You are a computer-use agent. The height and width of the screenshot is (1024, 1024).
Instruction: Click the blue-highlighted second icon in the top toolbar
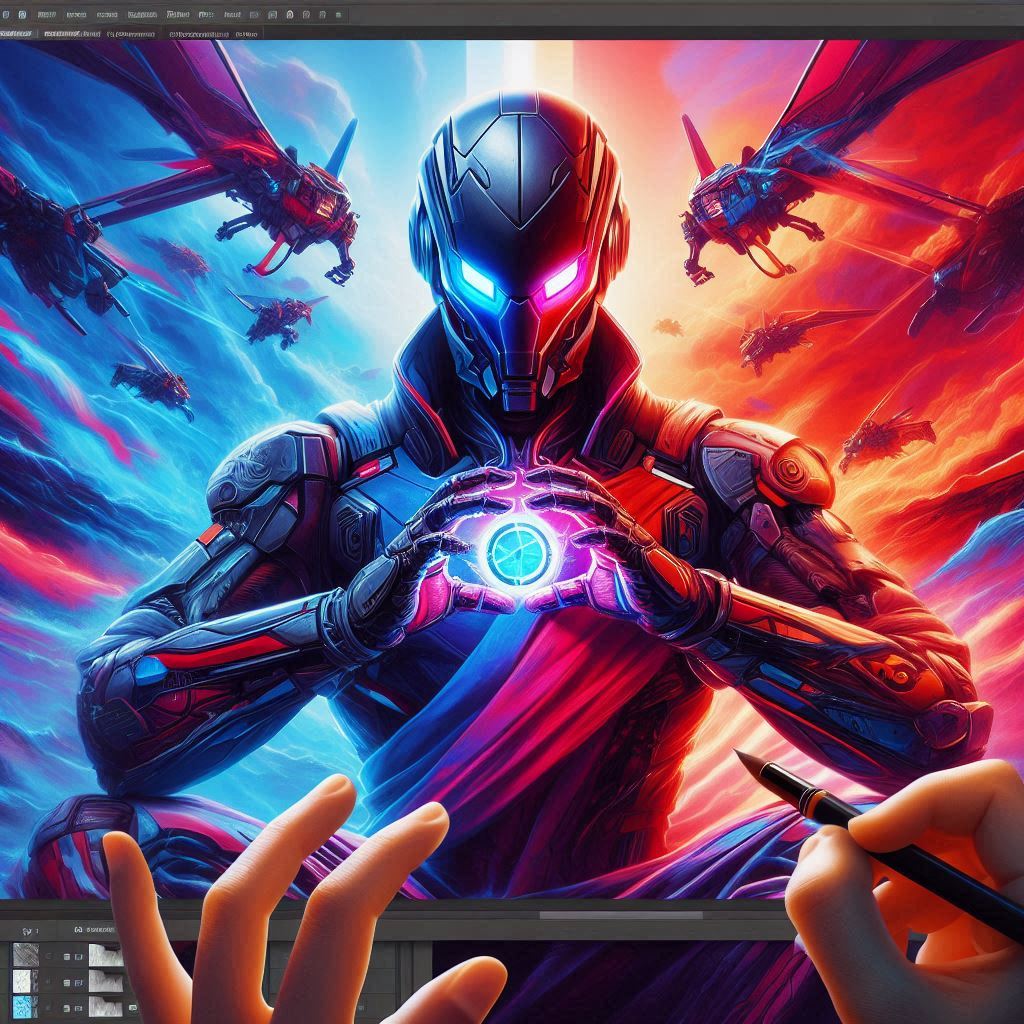tap(22, 14)
